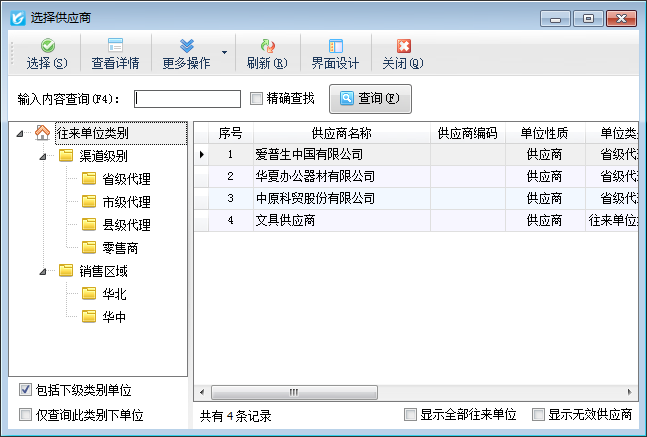Check 显示全部往来单位 option

coord(411,415)
